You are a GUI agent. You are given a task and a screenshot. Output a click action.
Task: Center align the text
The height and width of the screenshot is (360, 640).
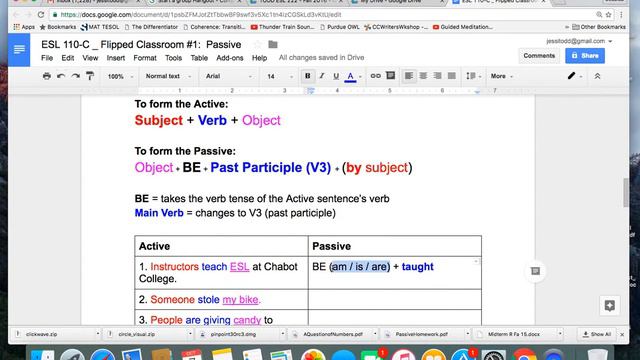[423, 76]
